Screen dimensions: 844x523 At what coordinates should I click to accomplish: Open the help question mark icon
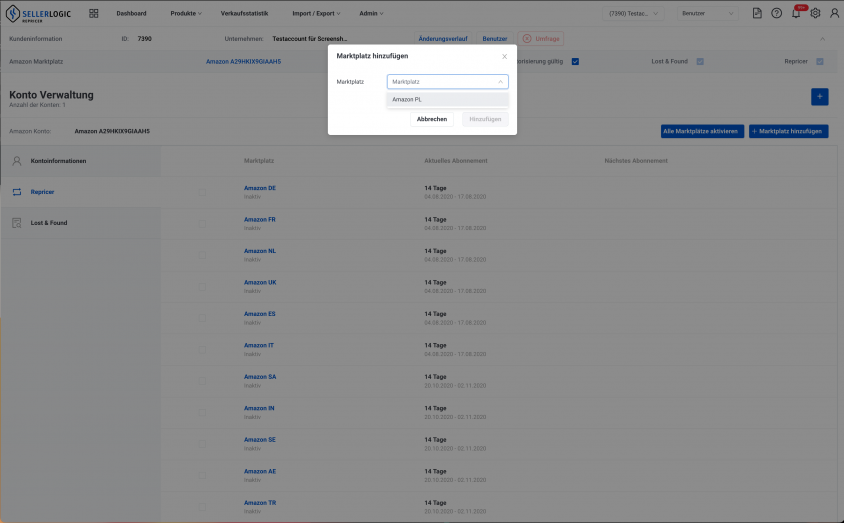tap(776, 13)
